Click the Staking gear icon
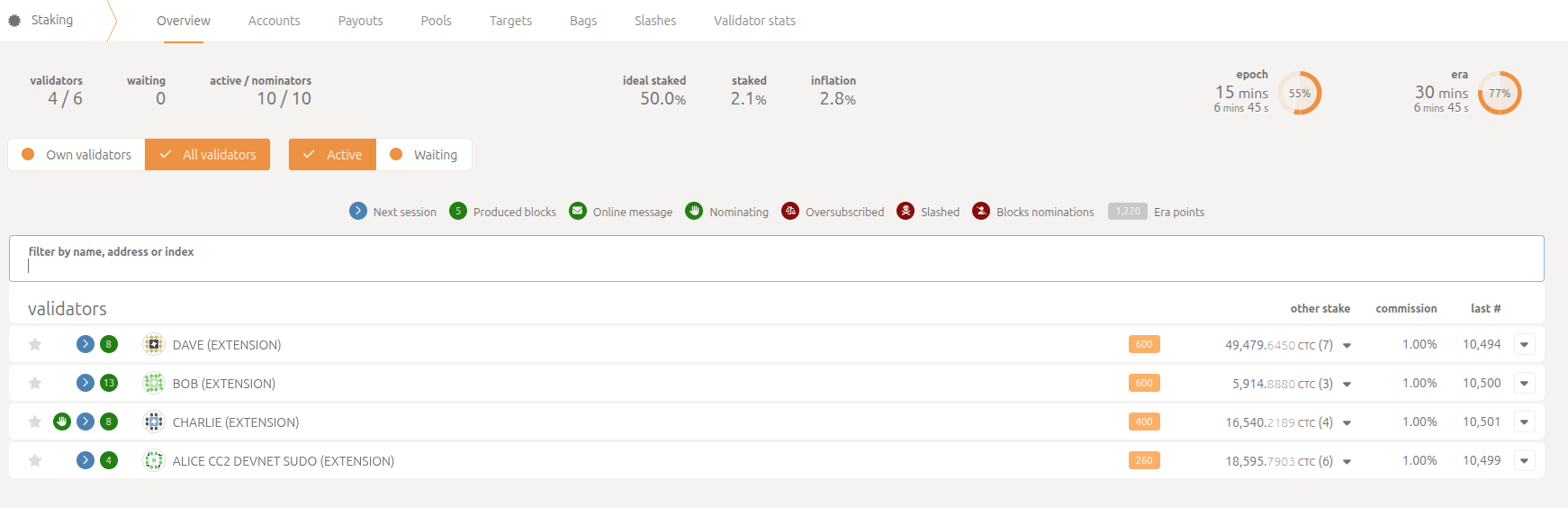This screenshot has height=508, width=1568. [14, 21]
